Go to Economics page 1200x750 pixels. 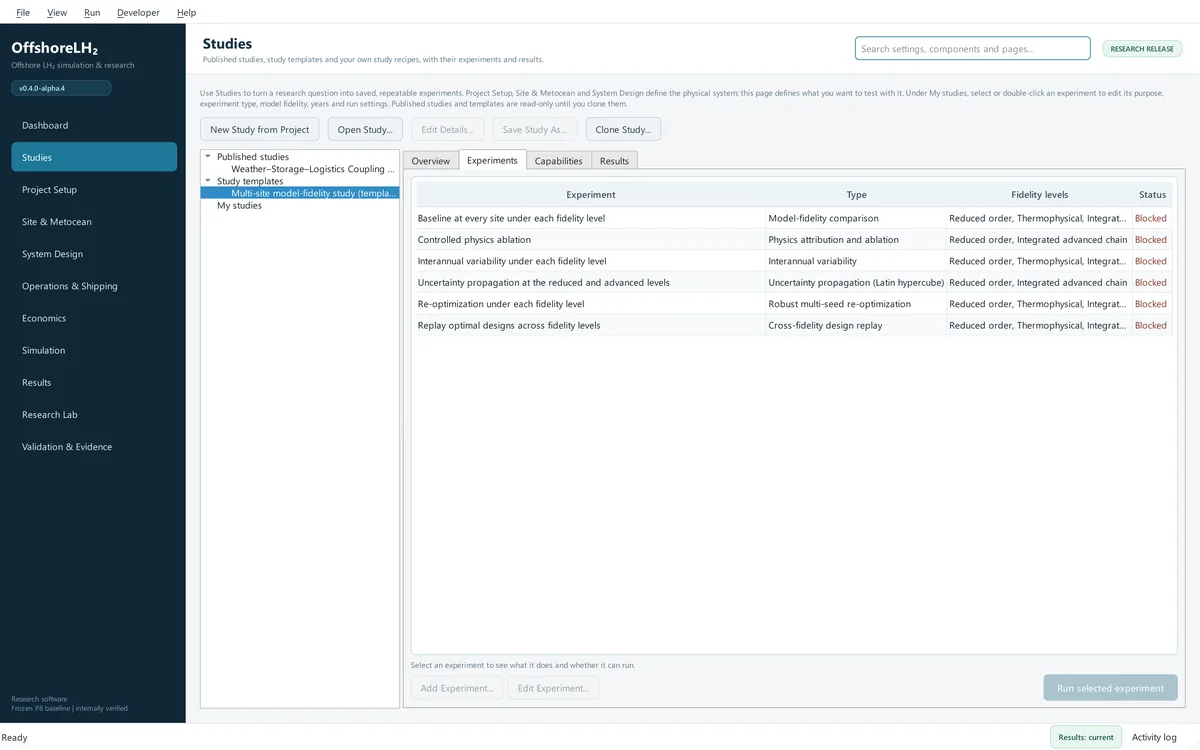pos(94,318)
